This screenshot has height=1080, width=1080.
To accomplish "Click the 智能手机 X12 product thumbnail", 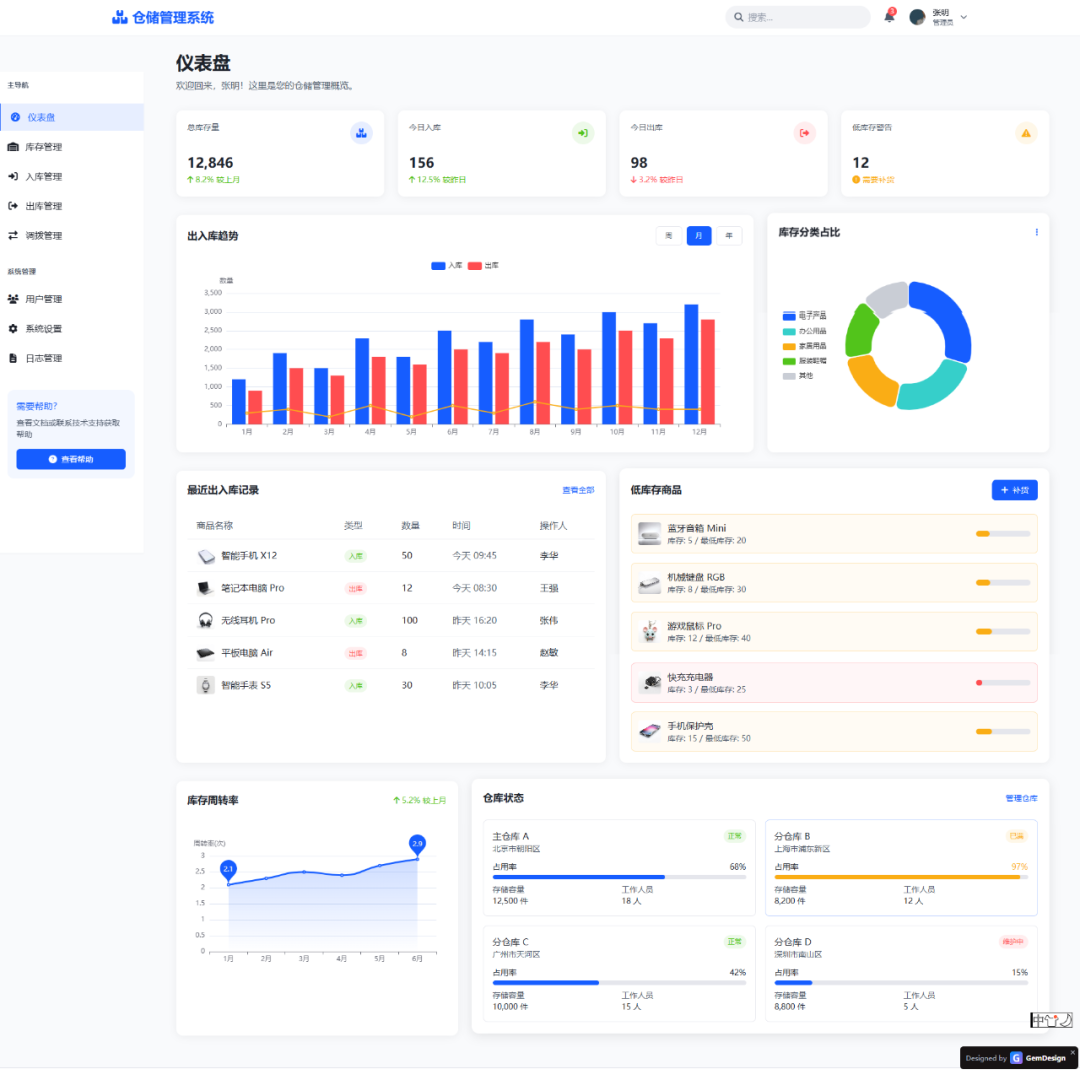I will [x=205, y=556].
